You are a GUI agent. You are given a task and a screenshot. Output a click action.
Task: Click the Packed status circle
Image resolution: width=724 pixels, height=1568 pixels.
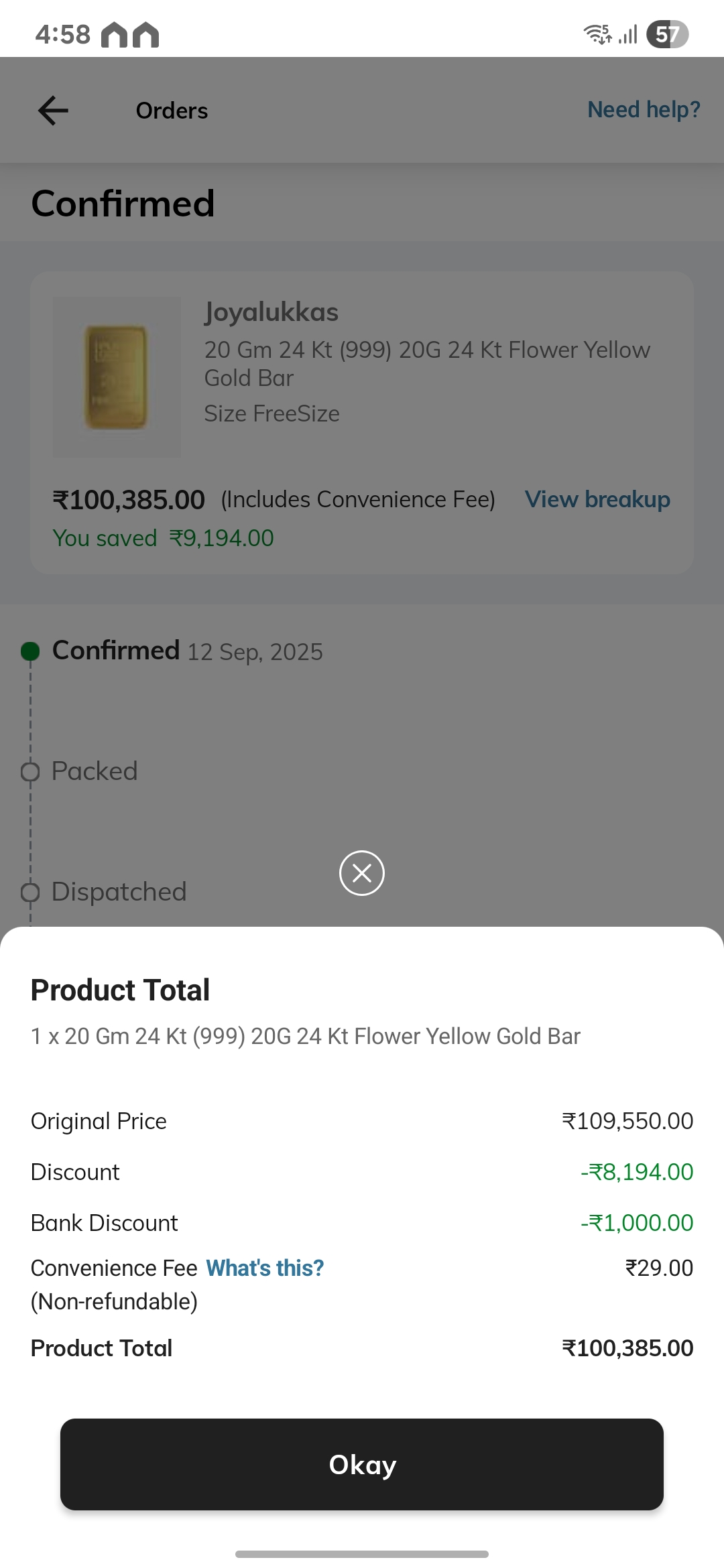(x=30, y=772)
